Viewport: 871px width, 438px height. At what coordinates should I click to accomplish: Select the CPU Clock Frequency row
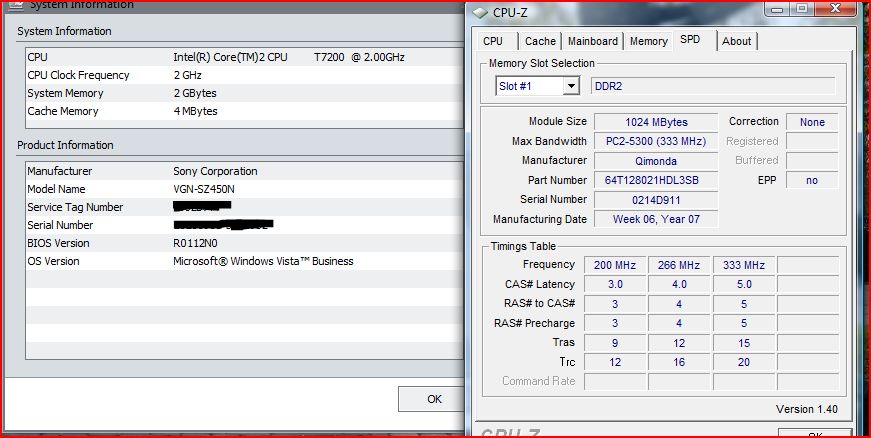tap(244, 75)
